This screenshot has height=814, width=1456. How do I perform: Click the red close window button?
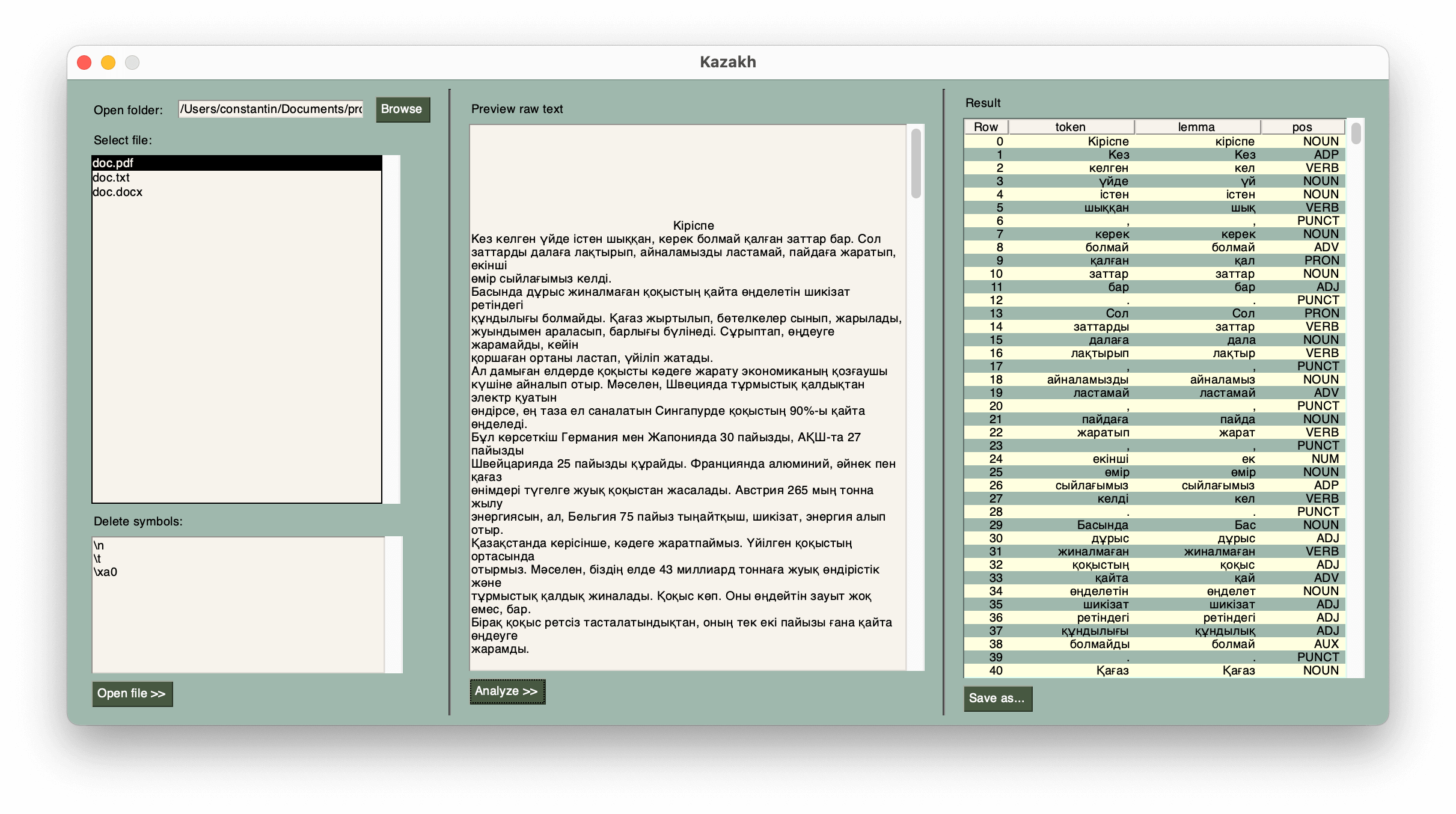tap(84, 63)
